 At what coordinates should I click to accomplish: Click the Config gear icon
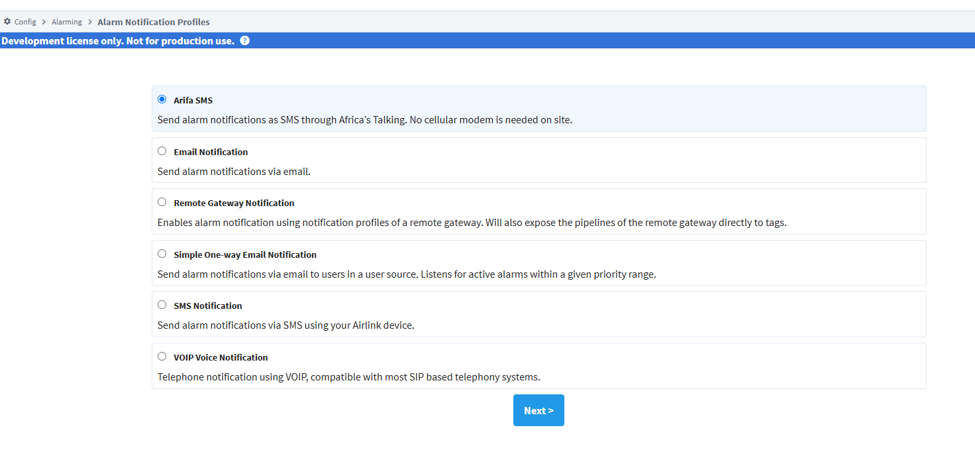pyautogui.click(x=7, y=22)
